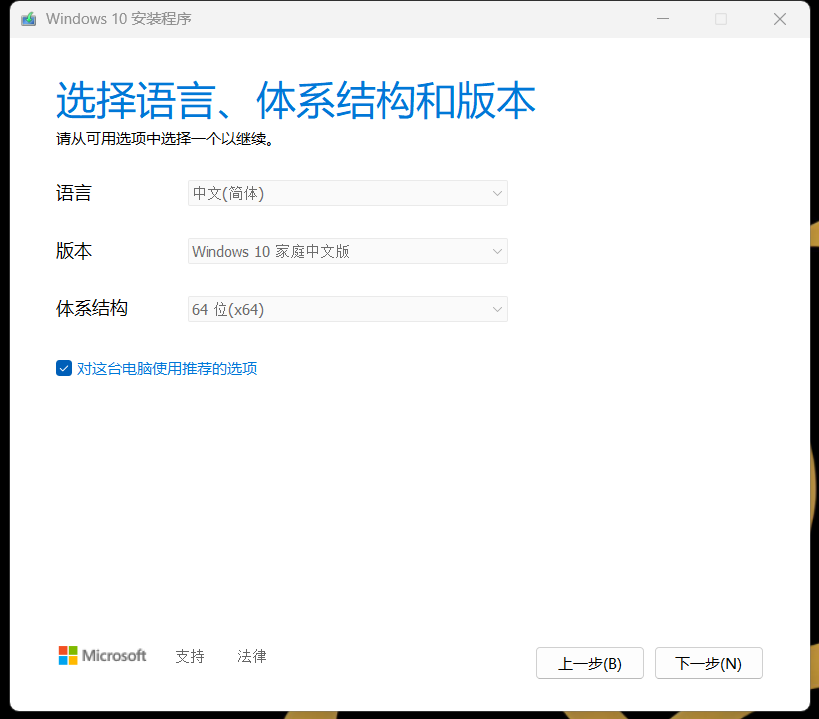Viewport: 819px width, 719px height.
Task: Open the 支持 link
Action: click(190, 656)
